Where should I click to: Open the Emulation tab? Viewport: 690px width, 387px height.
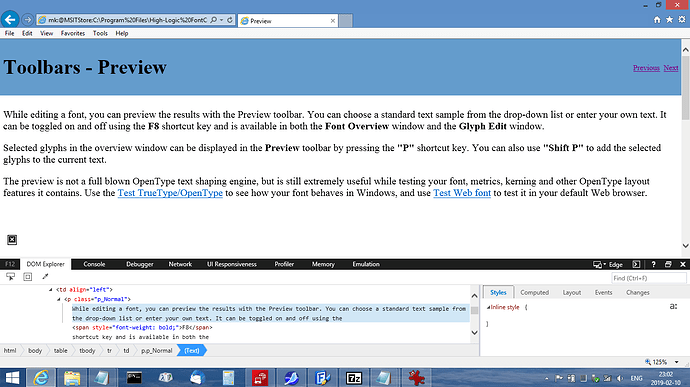coord(366,264)
